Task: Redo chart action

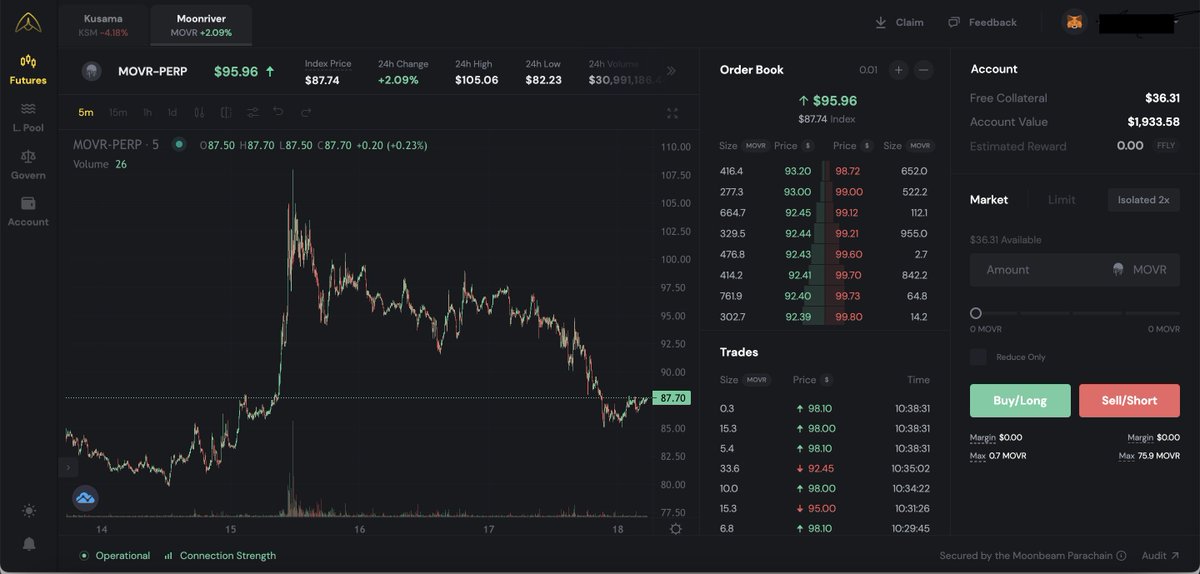Action: coord(306,112)
